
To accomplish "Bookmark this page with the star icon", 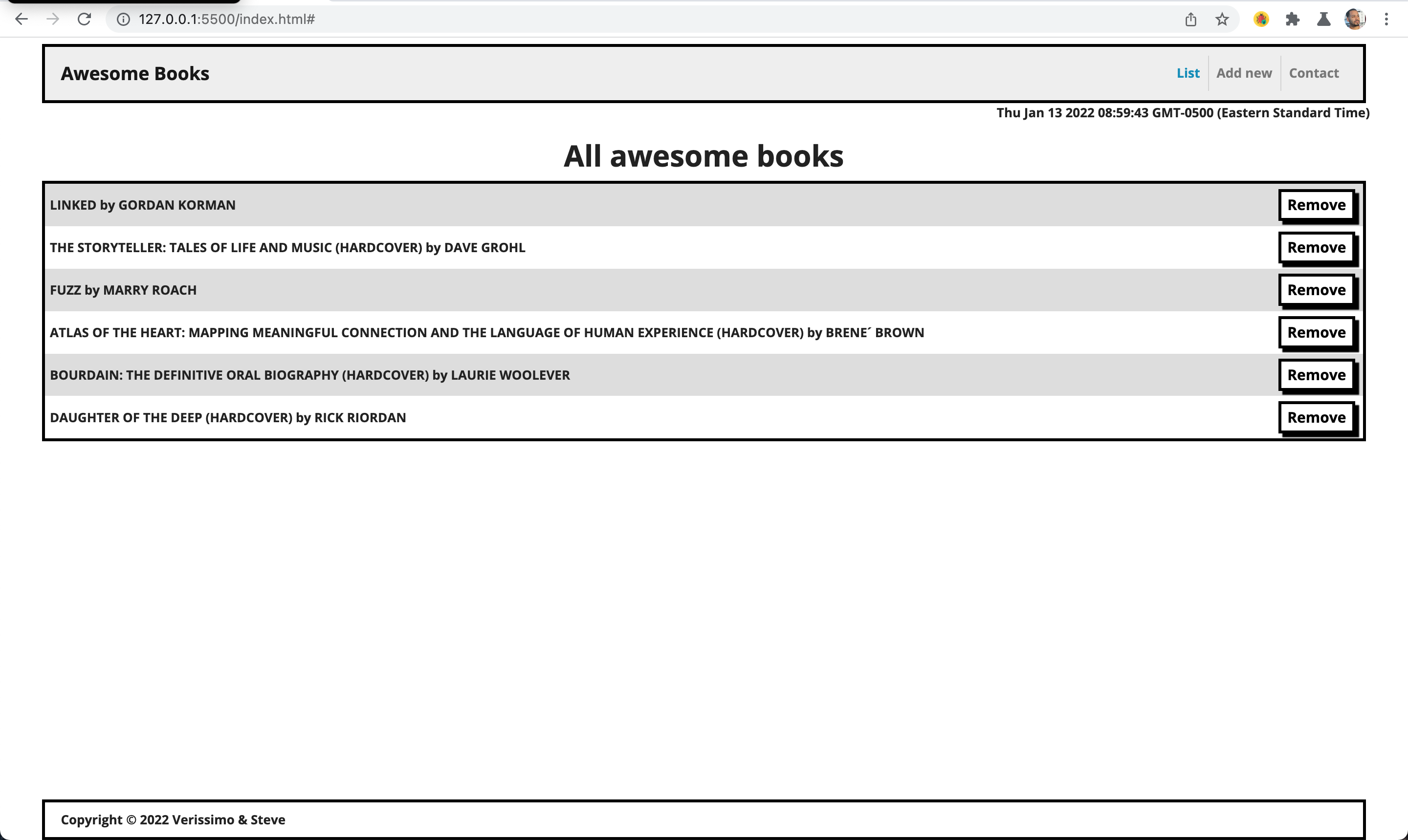I will (1222, 19).
